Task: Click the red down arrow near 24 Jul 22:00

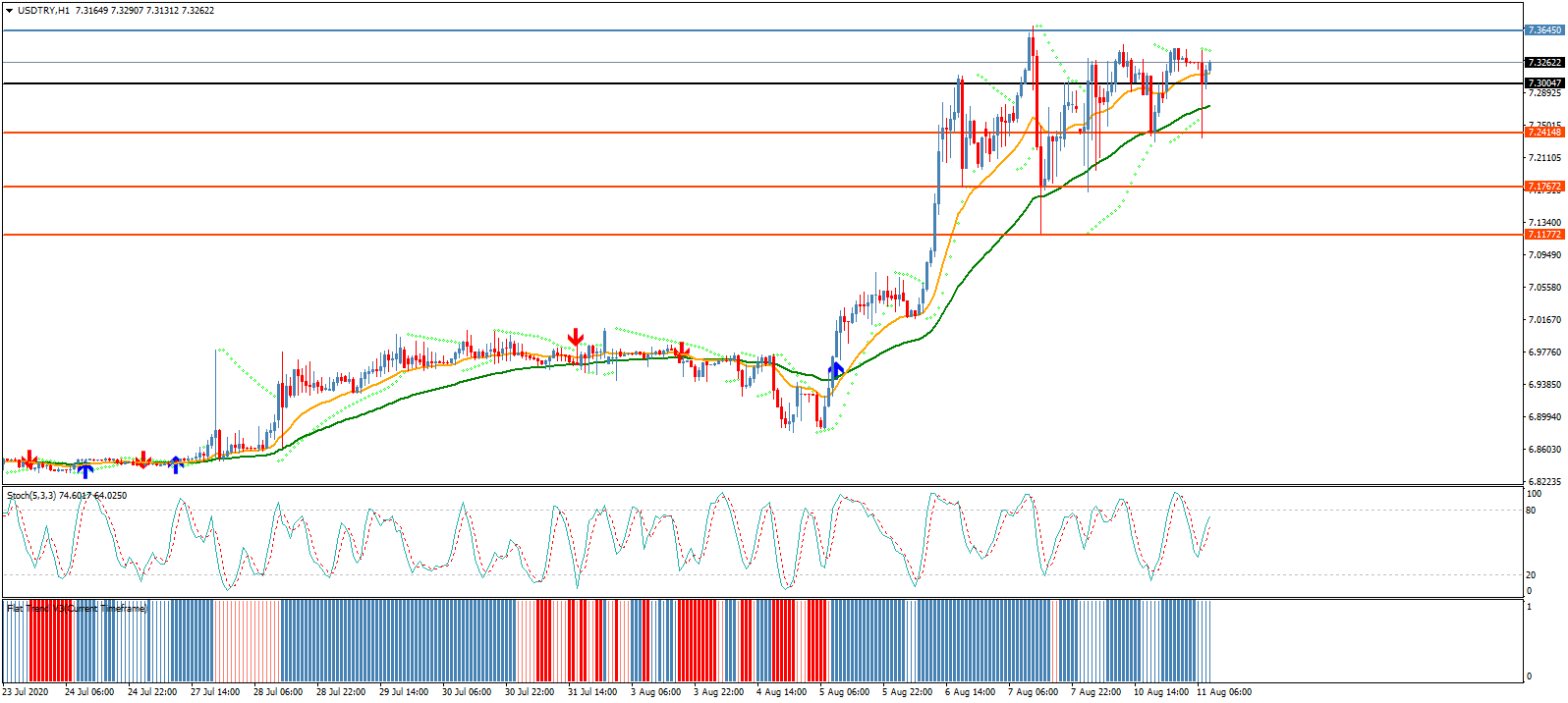Action: click(x=142, y=460)
